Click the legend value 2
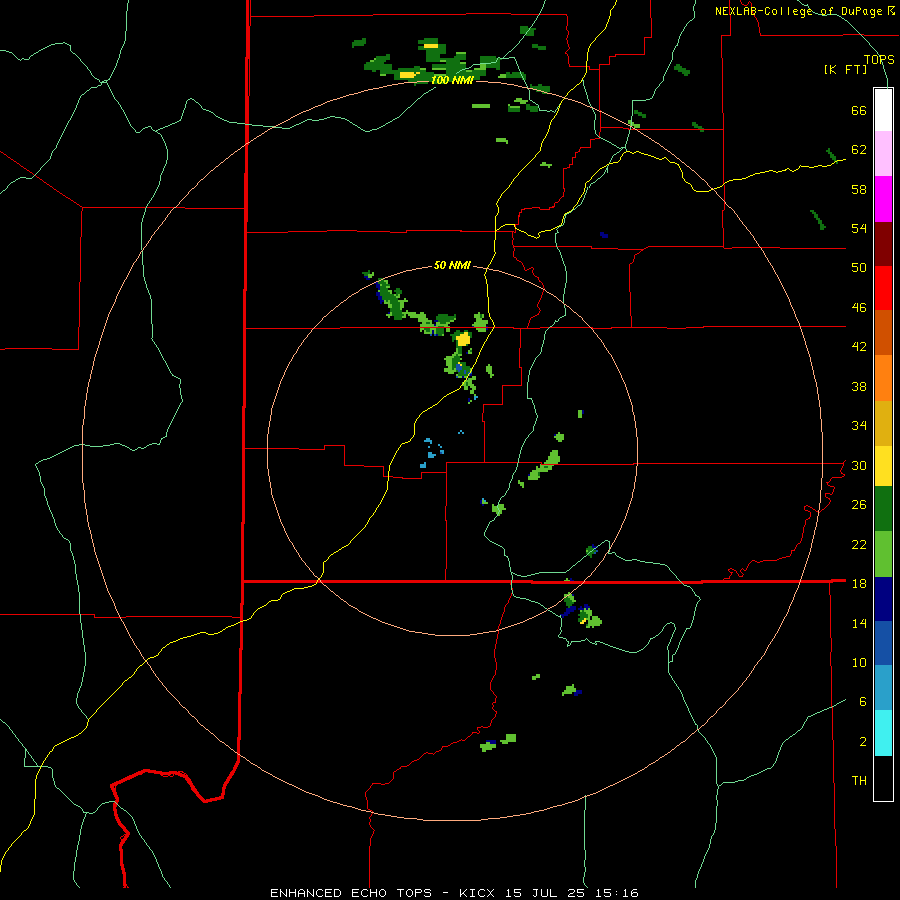The width and height of the screenshot is (900, 900). coord(863,741)
